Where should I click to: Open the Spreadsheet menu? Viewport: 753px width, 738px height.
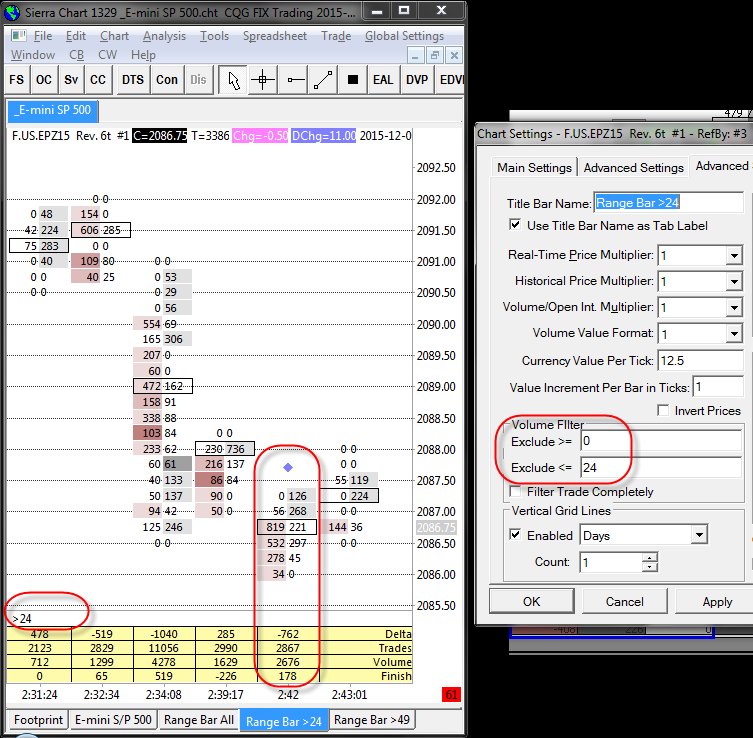pos(275,36)
